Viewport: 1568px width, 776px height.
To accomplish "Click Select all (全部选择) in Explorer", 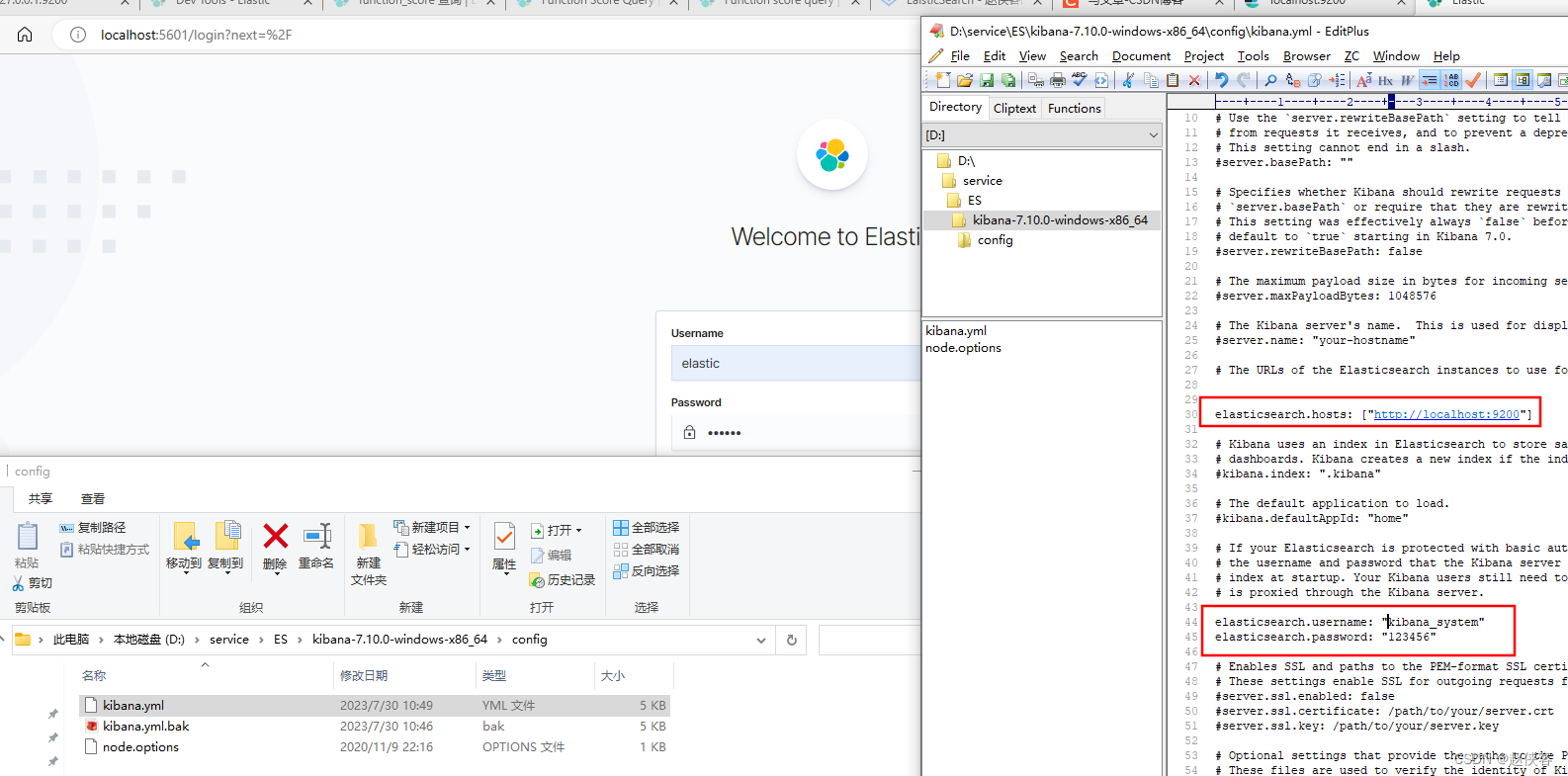I will [646, 527].
